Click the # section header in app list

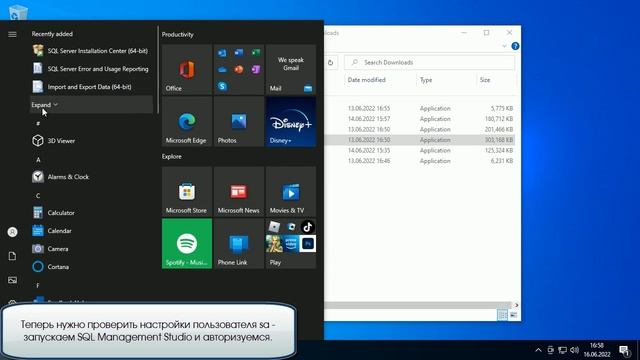tap(38, 124)
